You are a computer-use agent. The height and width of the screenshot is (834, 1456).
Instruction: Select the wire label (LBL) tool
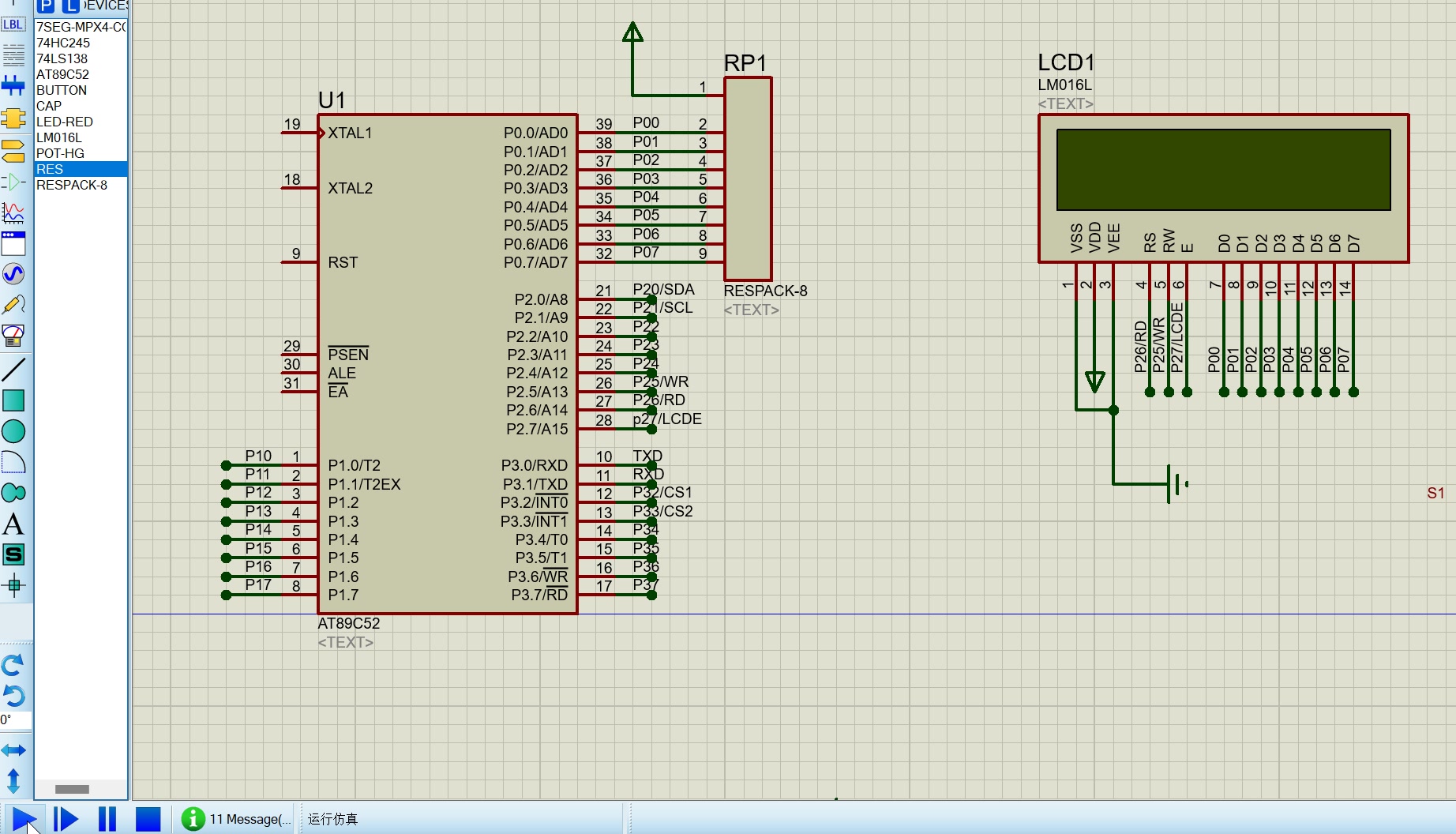[13, 24]
